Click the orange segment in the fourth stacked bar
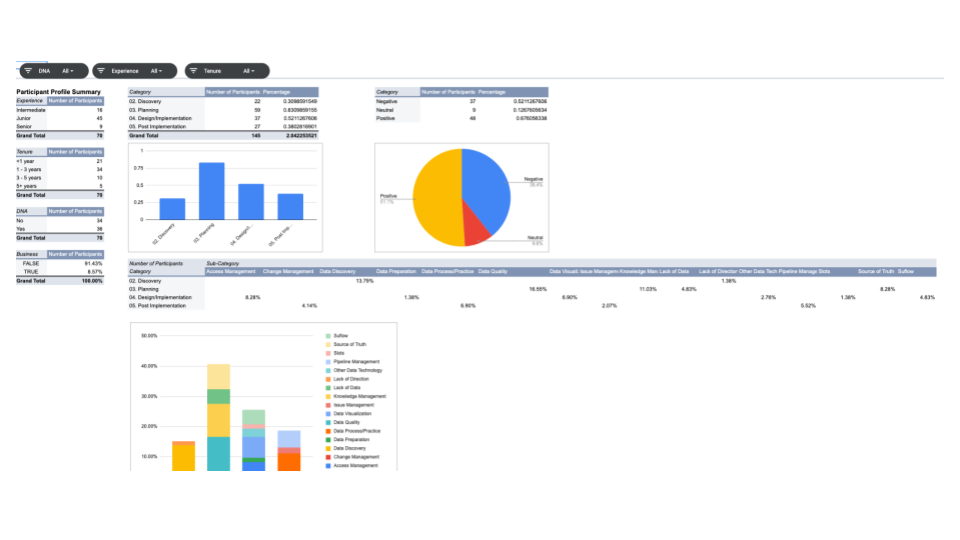 tap(289, 462)
